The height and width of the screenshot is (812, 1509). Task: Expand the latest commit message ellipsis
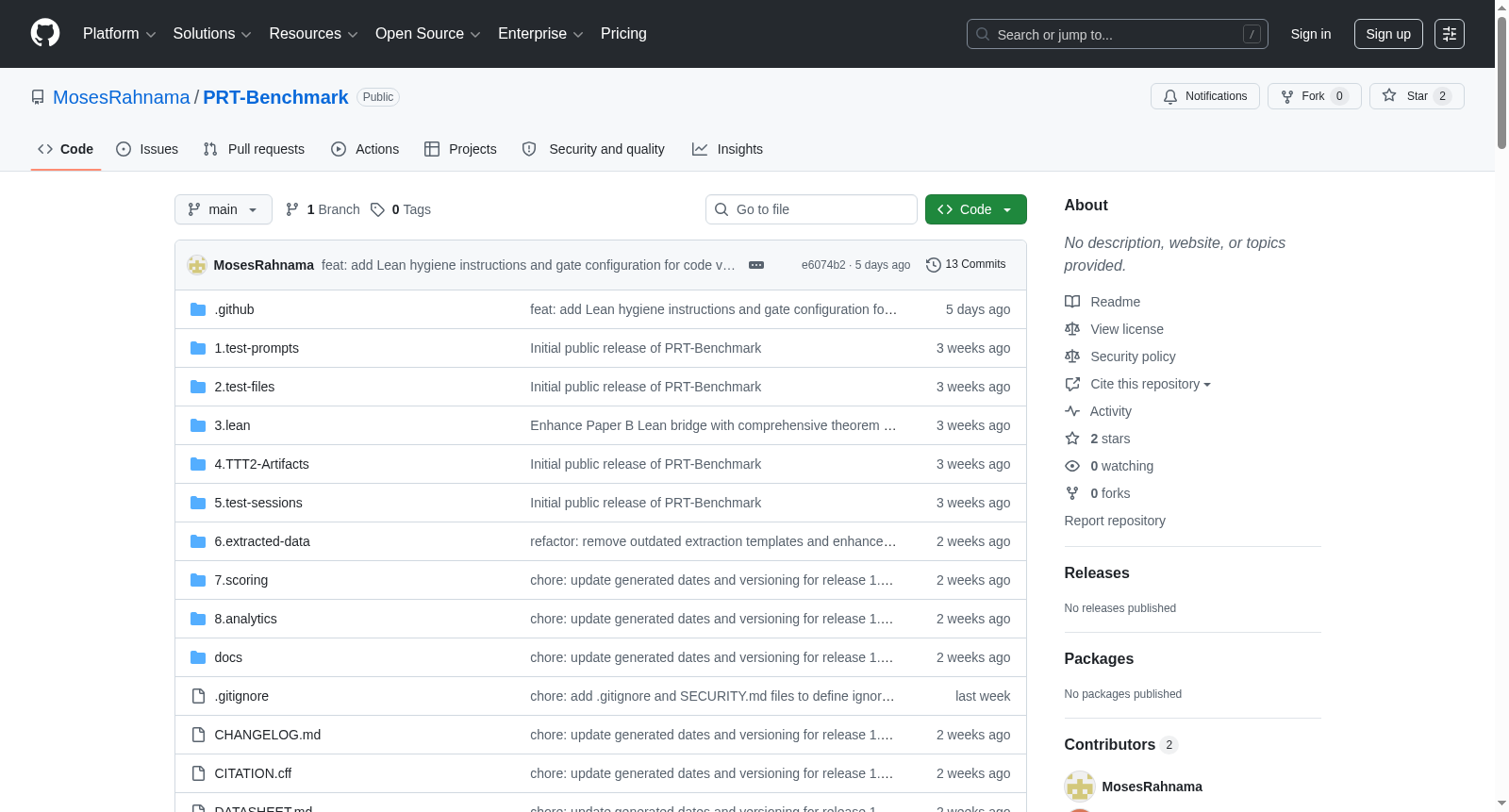pyautogui.click(x=756, y=265)
